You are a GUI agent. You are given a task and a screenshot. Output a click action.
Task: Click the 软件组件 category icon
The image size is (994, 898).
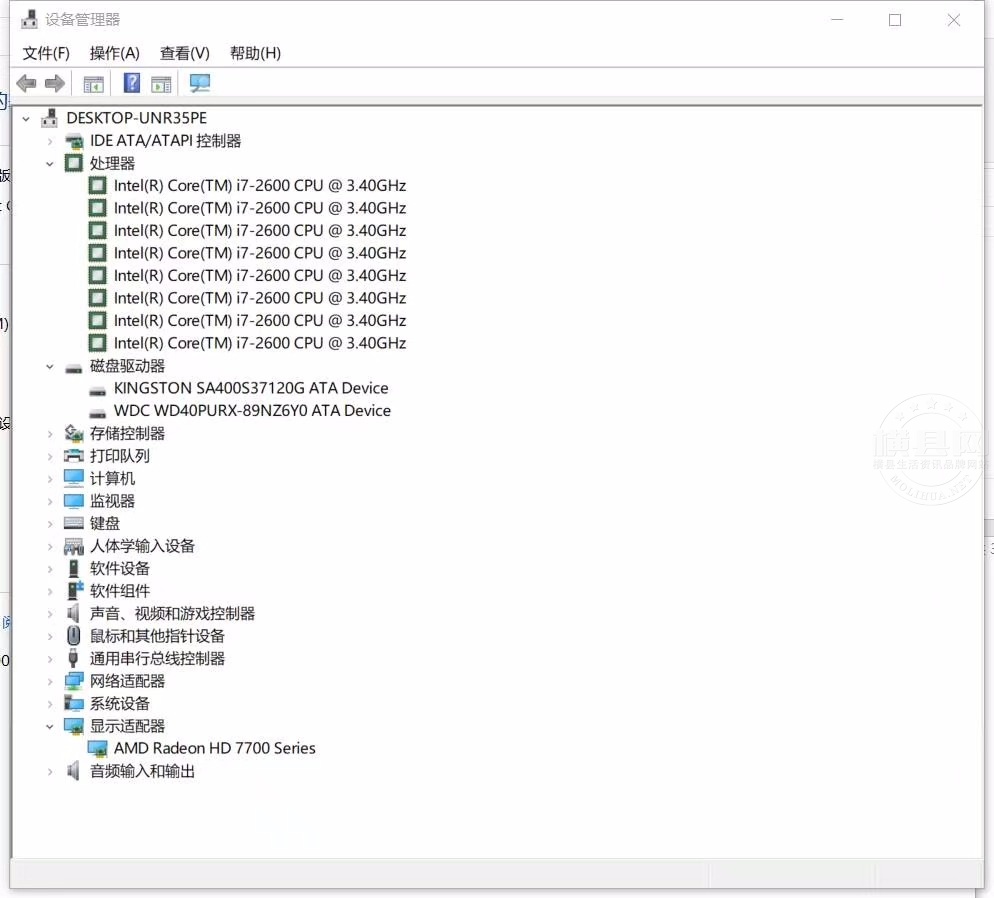(75, 590)
